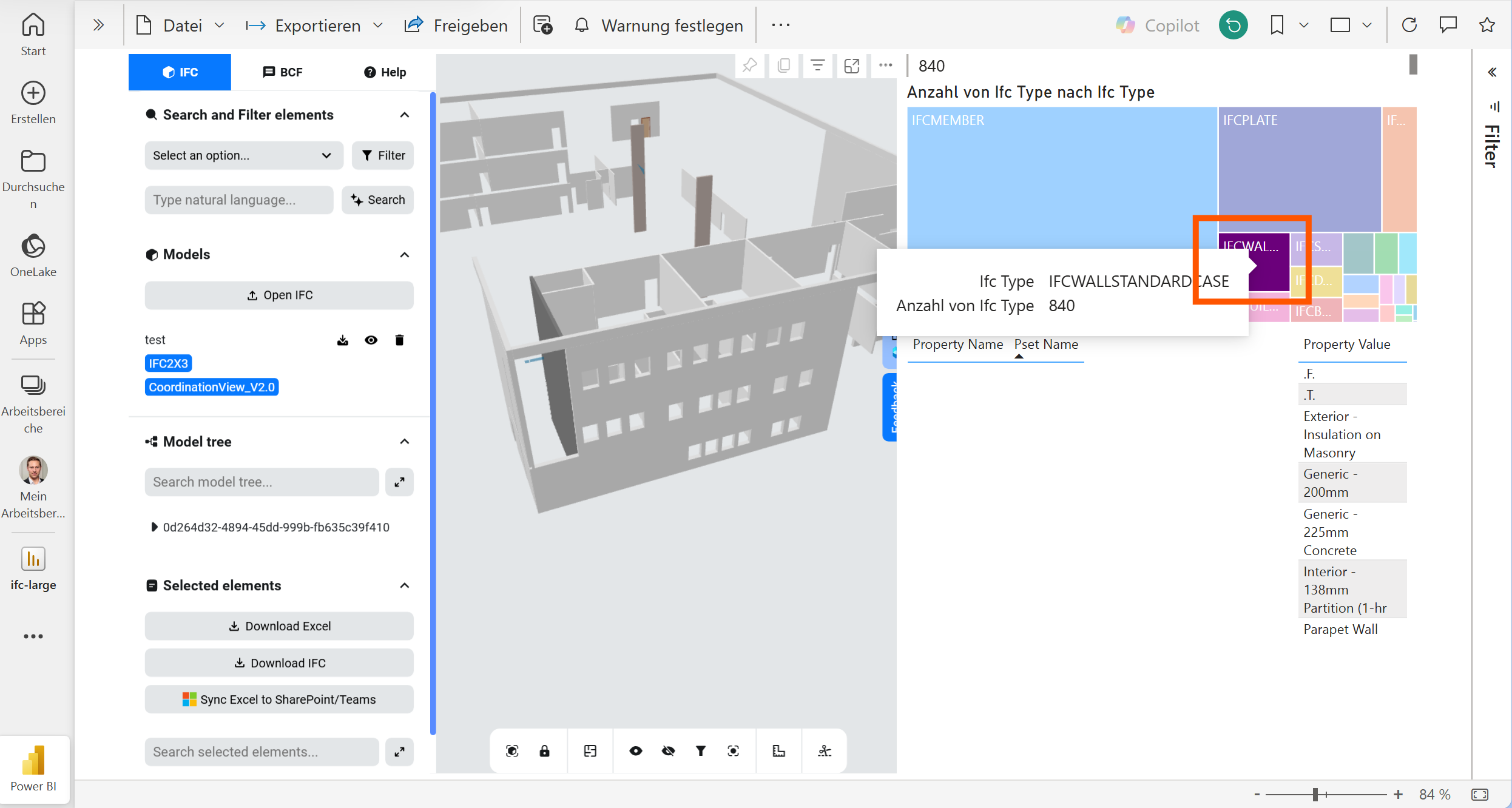
Task: Open Apps in left navigation
Action: [33, 323]
